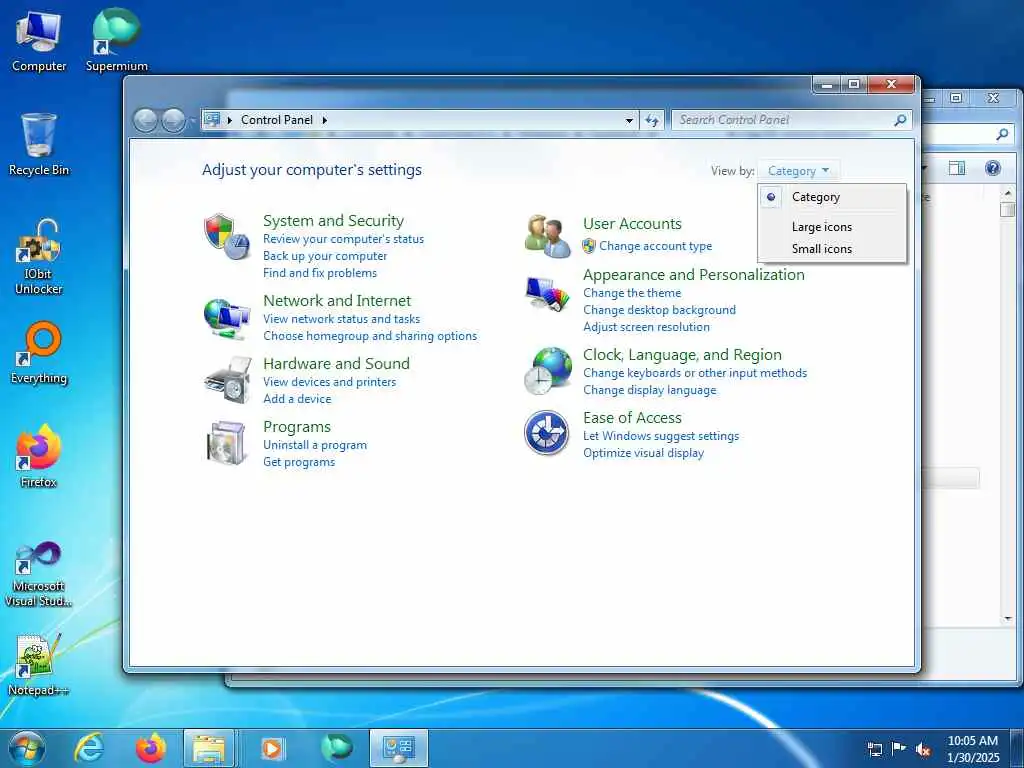Click Adjust screen resolution link
Screen dimensions: 1024x768
(x=646, y=327)
